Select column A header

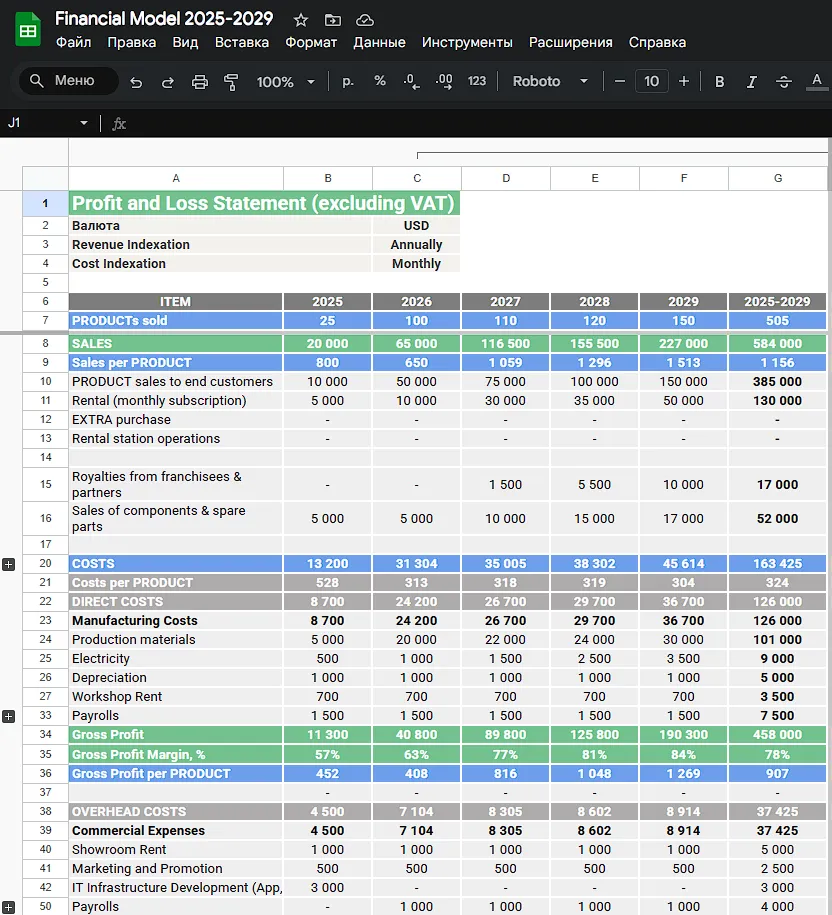[176, 179]
